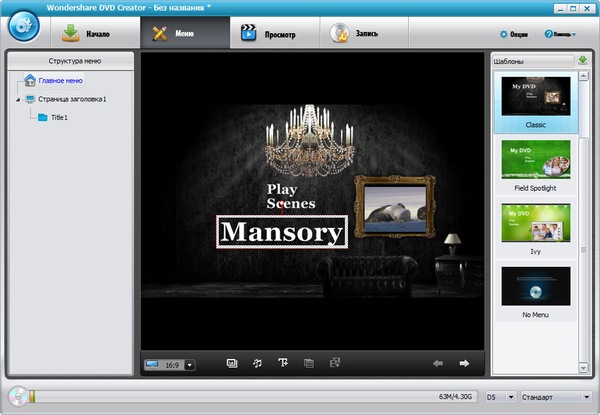Click the Mansory title text box
The width and height of the screenshot is (600, 415).
tap(281, 232)
